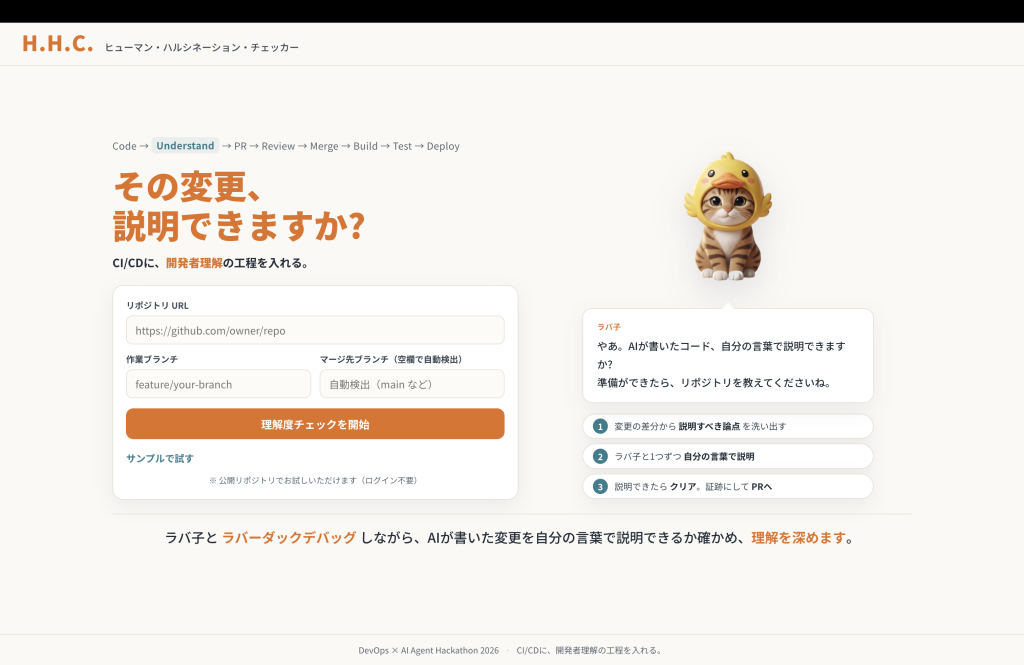
Task: Click heading その変更、説明できますか?
Action: [239, 206]
